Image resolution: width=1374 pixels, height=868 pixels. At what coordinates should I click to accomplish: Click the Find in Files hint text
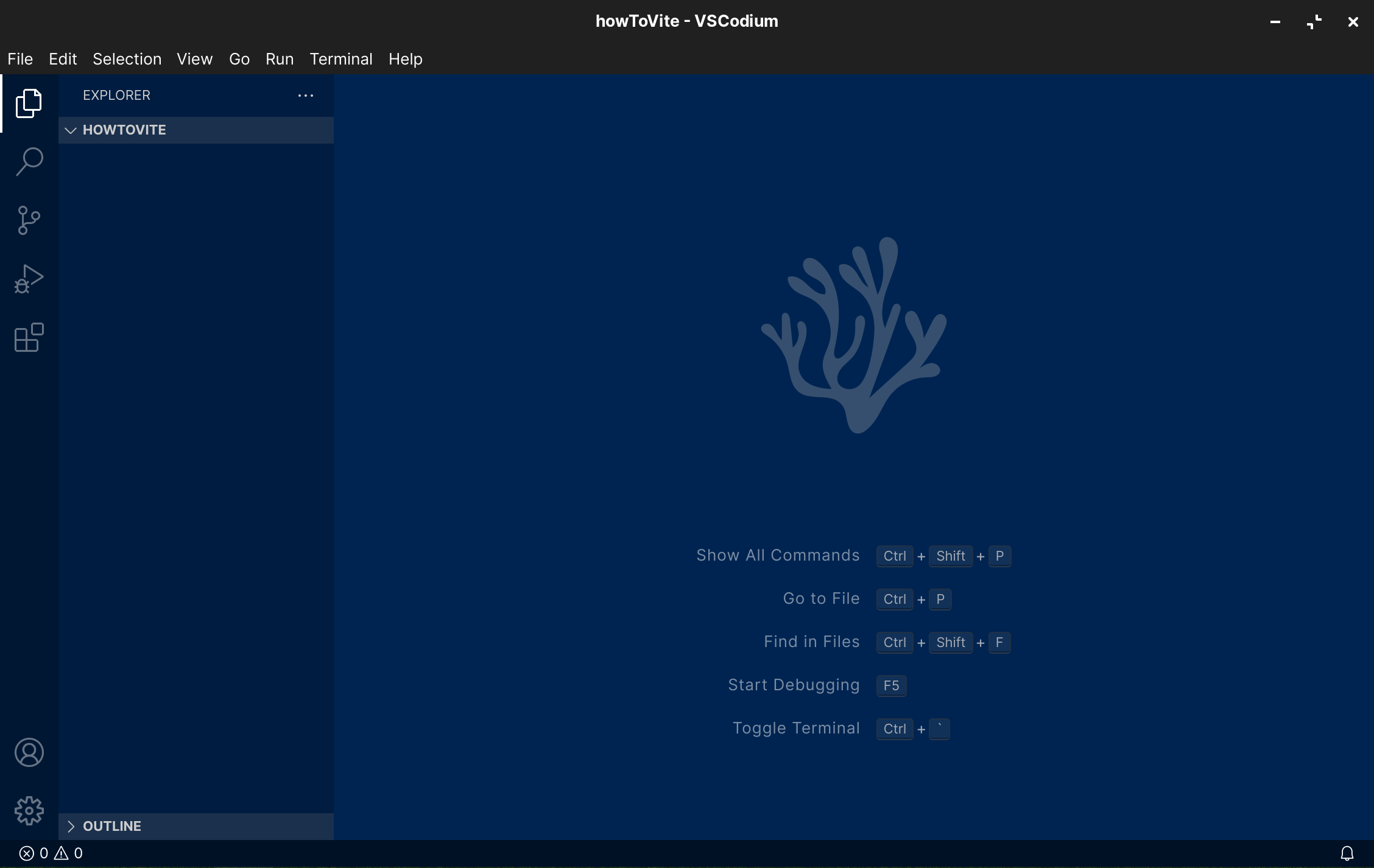click(x=811, y=642)
